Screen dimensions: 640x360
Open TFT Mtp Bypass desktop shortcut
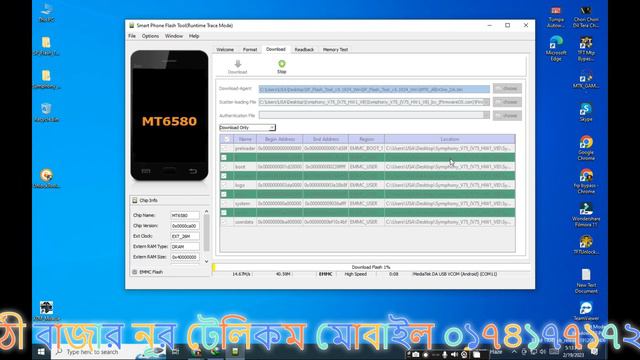586,48
